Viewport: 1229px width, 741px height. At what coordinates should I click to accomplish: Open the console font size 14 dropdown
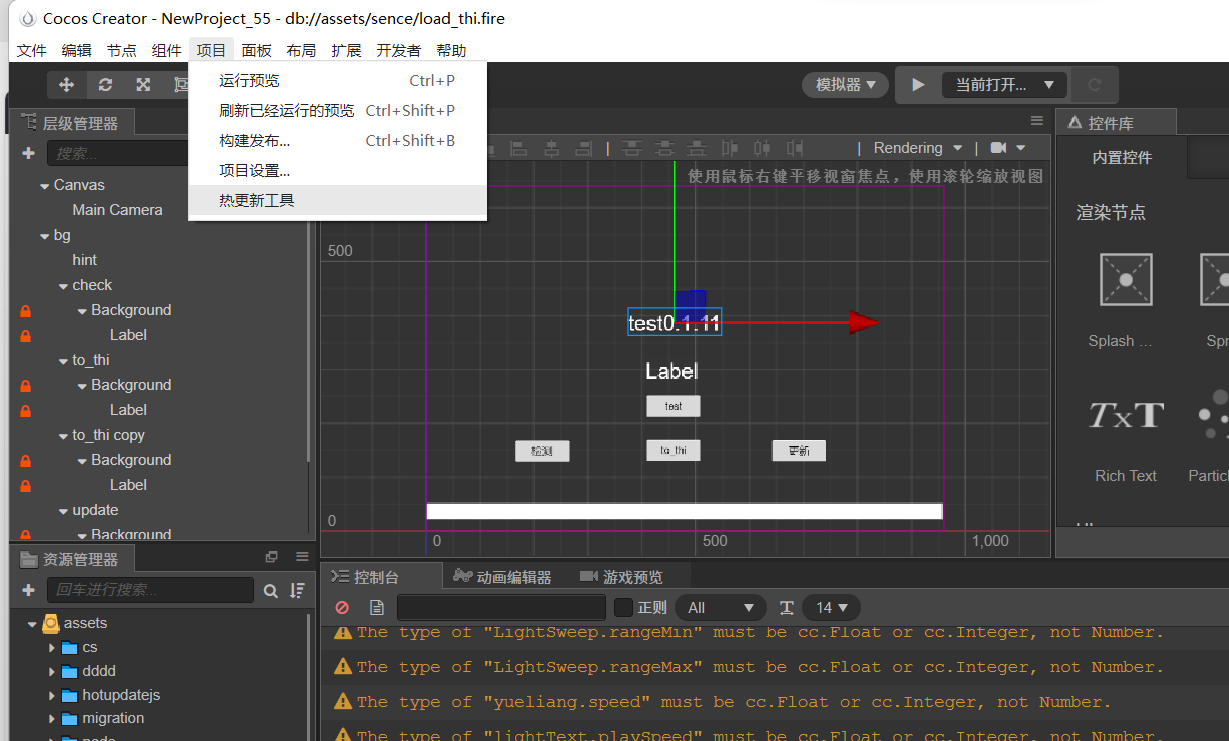[x=831, y=607]
